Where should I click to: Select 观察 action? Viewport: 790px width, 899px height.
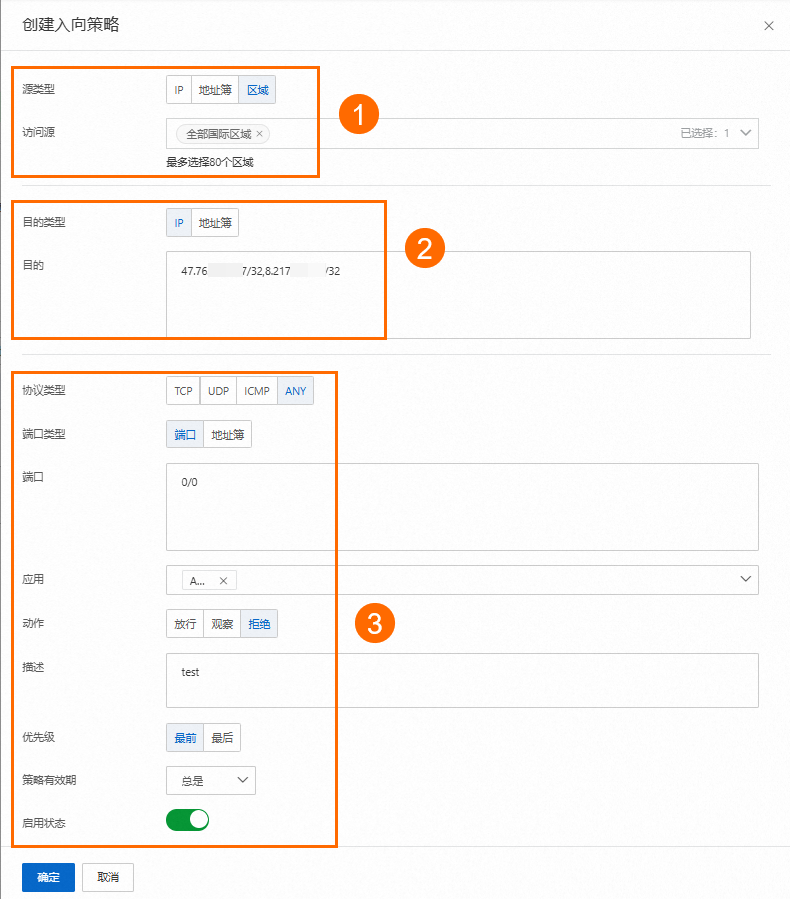click(221, 623)
